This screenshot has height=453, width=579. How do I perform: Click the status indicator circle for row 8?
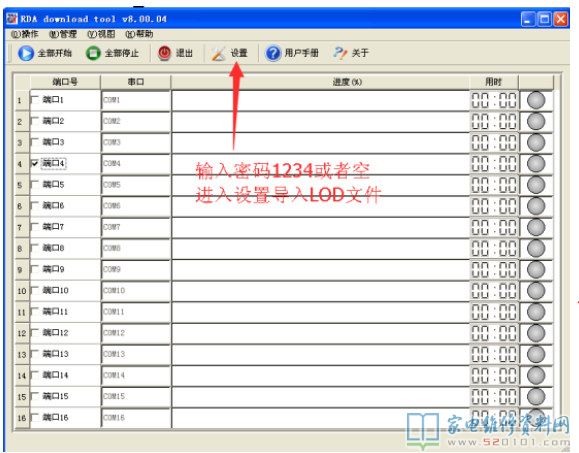536,248
